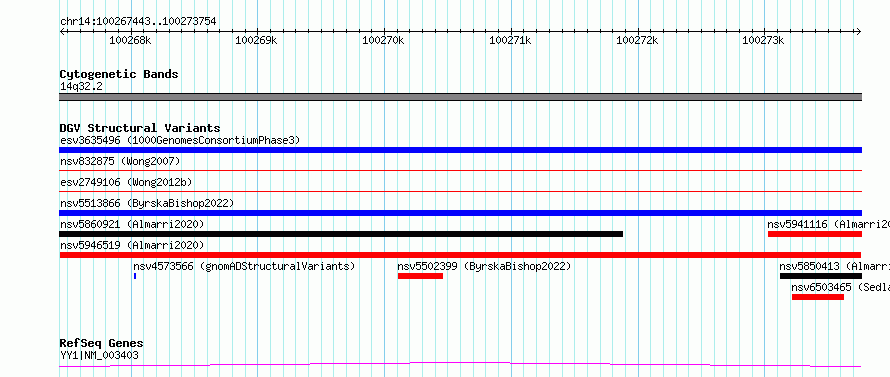Open the nsv6503465 label text
This screenshot has width=890, height=377.
pyautogui.click(x=841, y=287)
